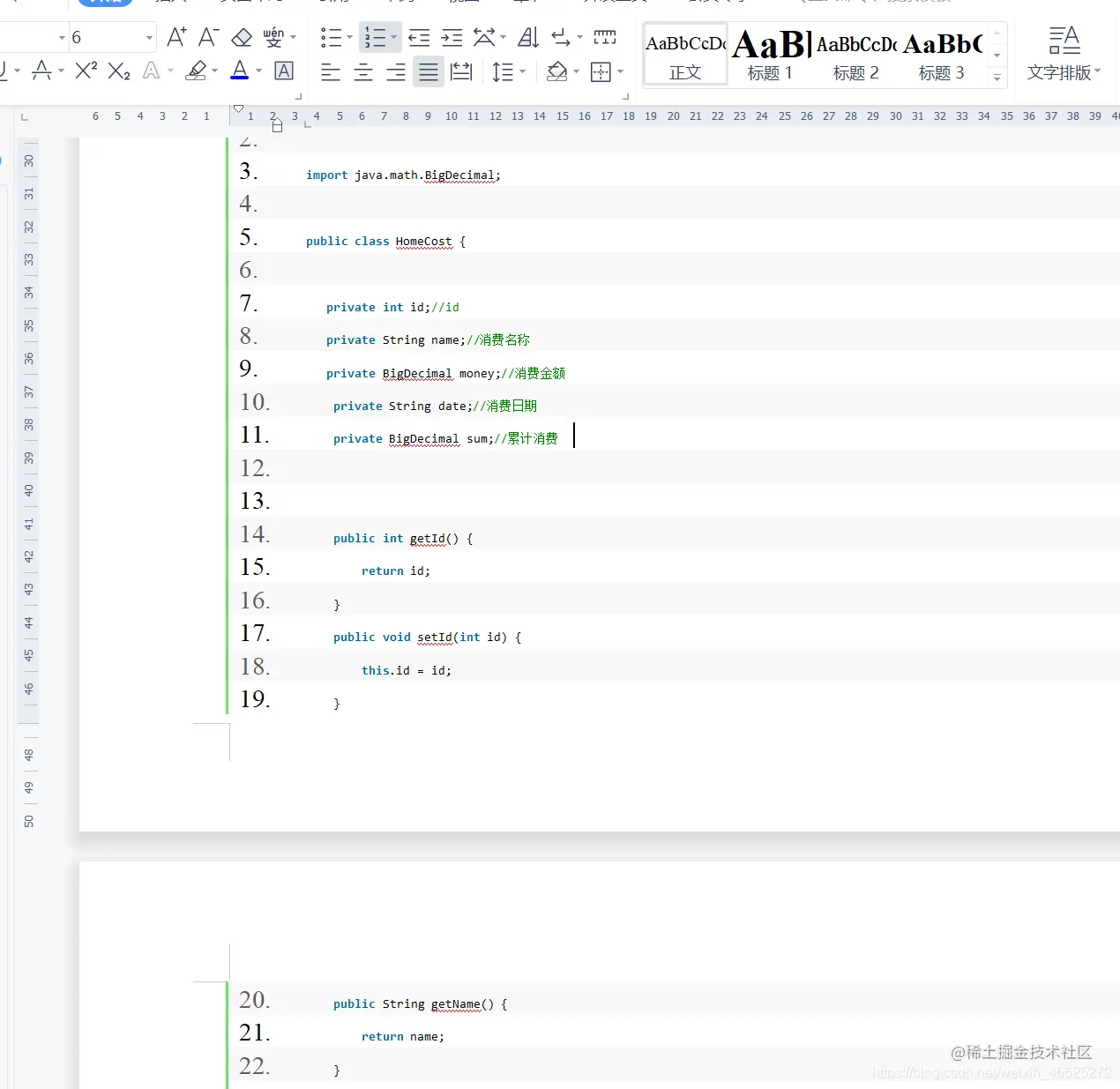Open the 文字排版 text layout menu
Viewport: 1120px width, 1089px height.
click(1064, 55)
